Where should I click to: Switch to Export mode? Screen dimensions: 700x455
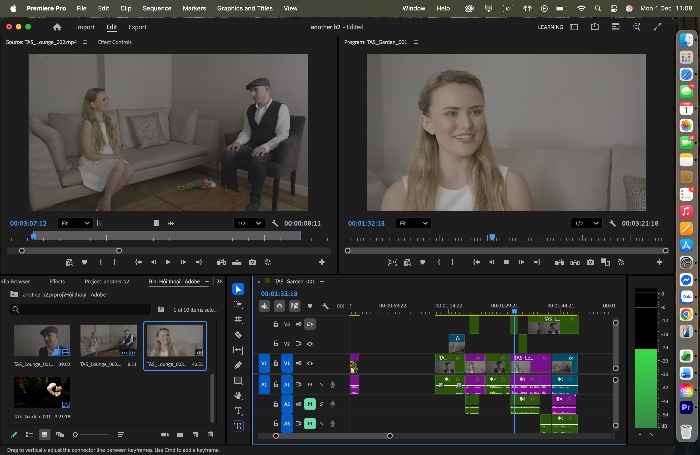(138, 27)
